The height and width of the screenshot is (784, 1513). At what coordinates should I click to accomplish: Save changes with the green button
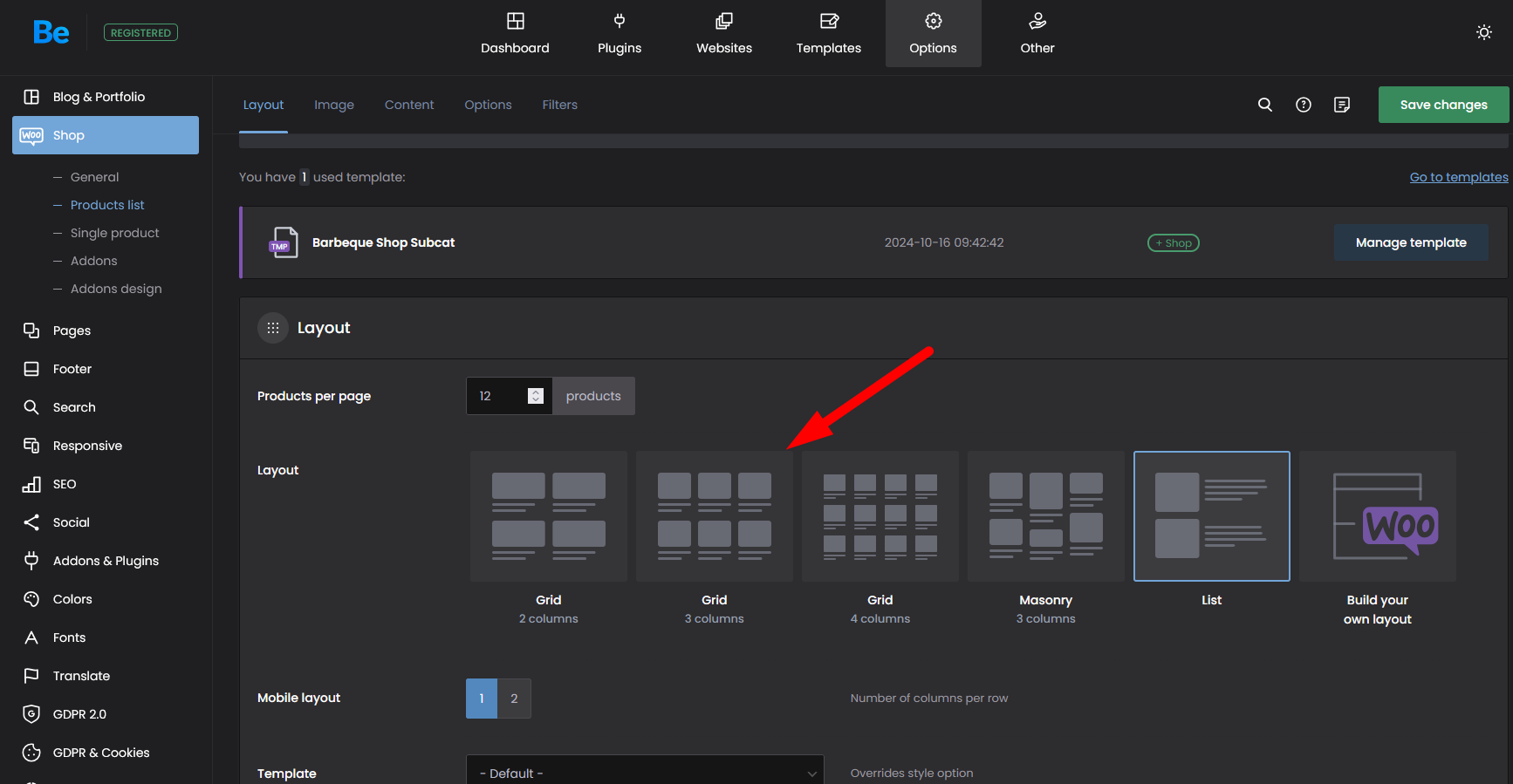click(1443, 105)
